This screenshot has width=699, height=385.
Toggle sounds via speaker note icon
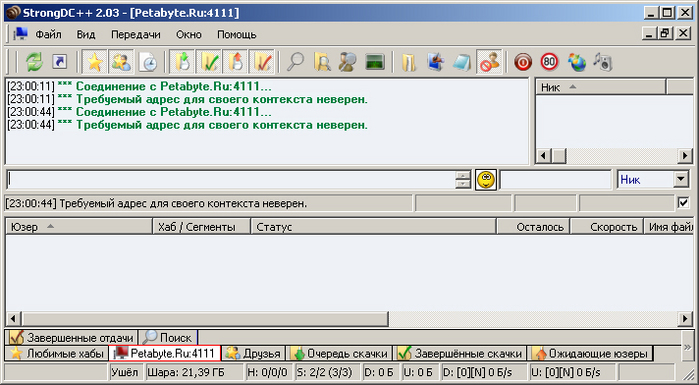(603, 62)
